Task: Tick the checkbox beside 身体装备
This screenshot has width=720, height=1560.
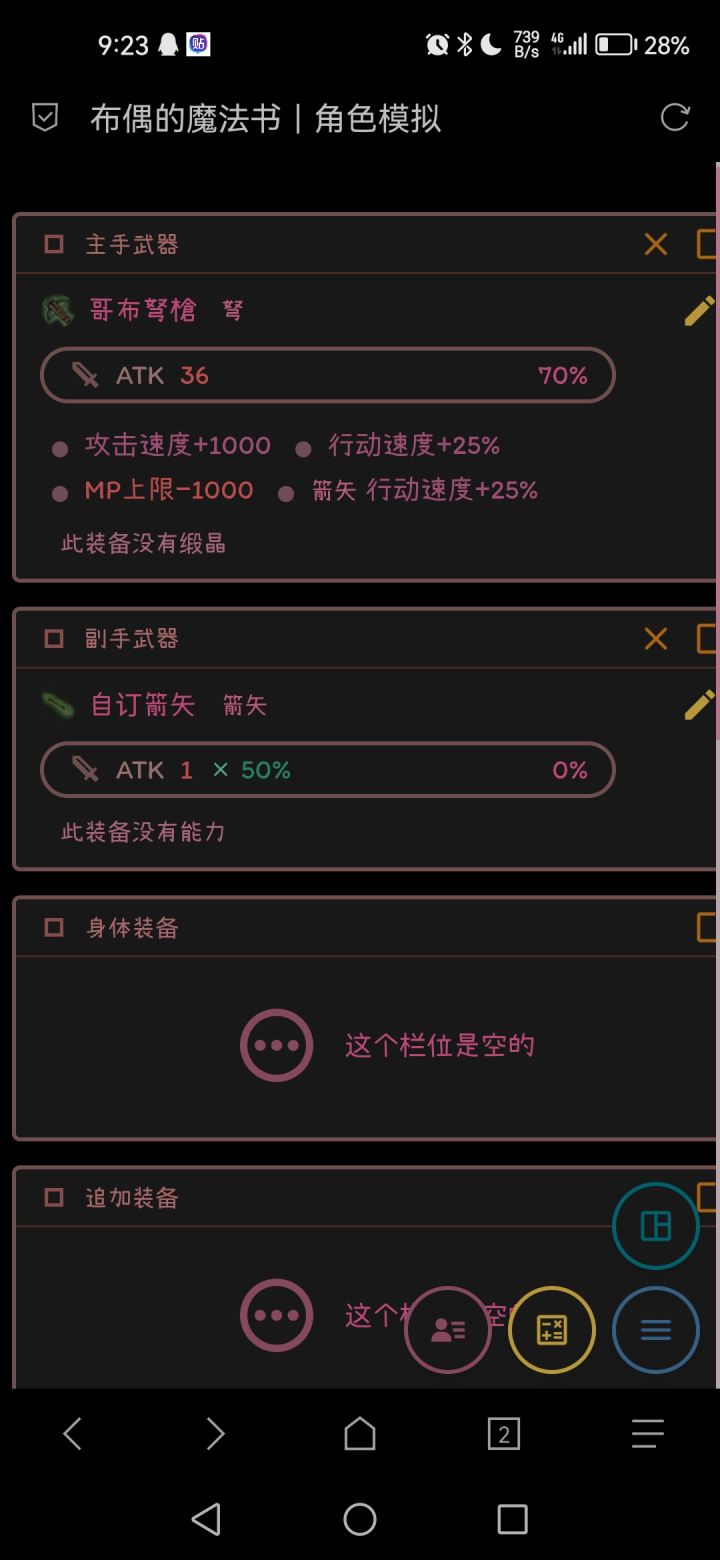Action: coord(52,927)
